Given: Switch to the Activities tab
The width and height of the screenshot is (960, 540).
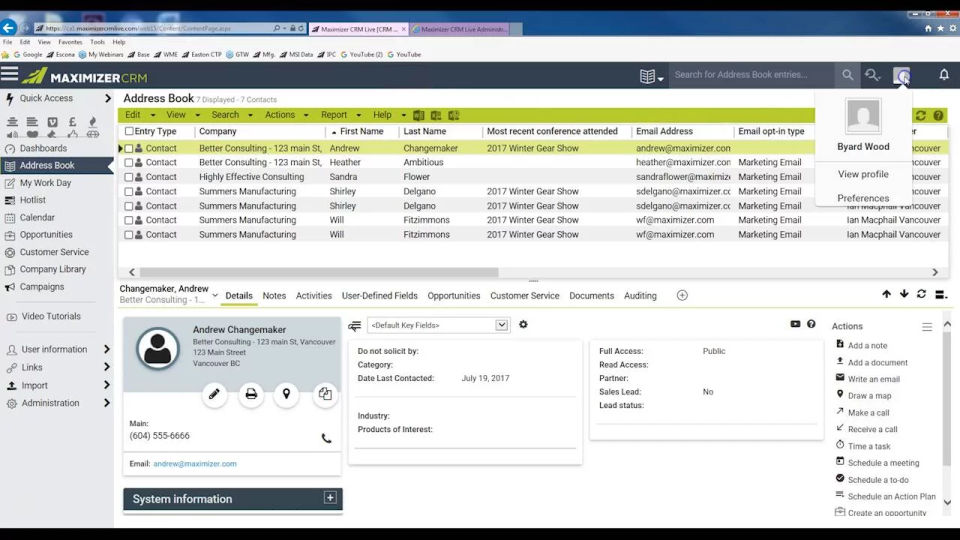Looking at the screenshot, I should pyautogui.click(x=313, y=296).
